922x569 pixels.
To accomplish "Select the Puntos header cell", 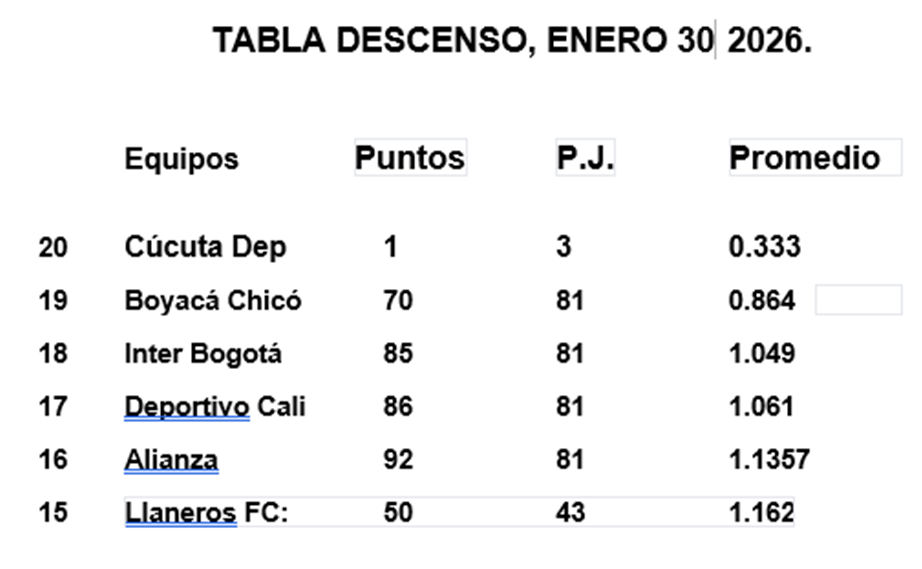I will [410, 158].
